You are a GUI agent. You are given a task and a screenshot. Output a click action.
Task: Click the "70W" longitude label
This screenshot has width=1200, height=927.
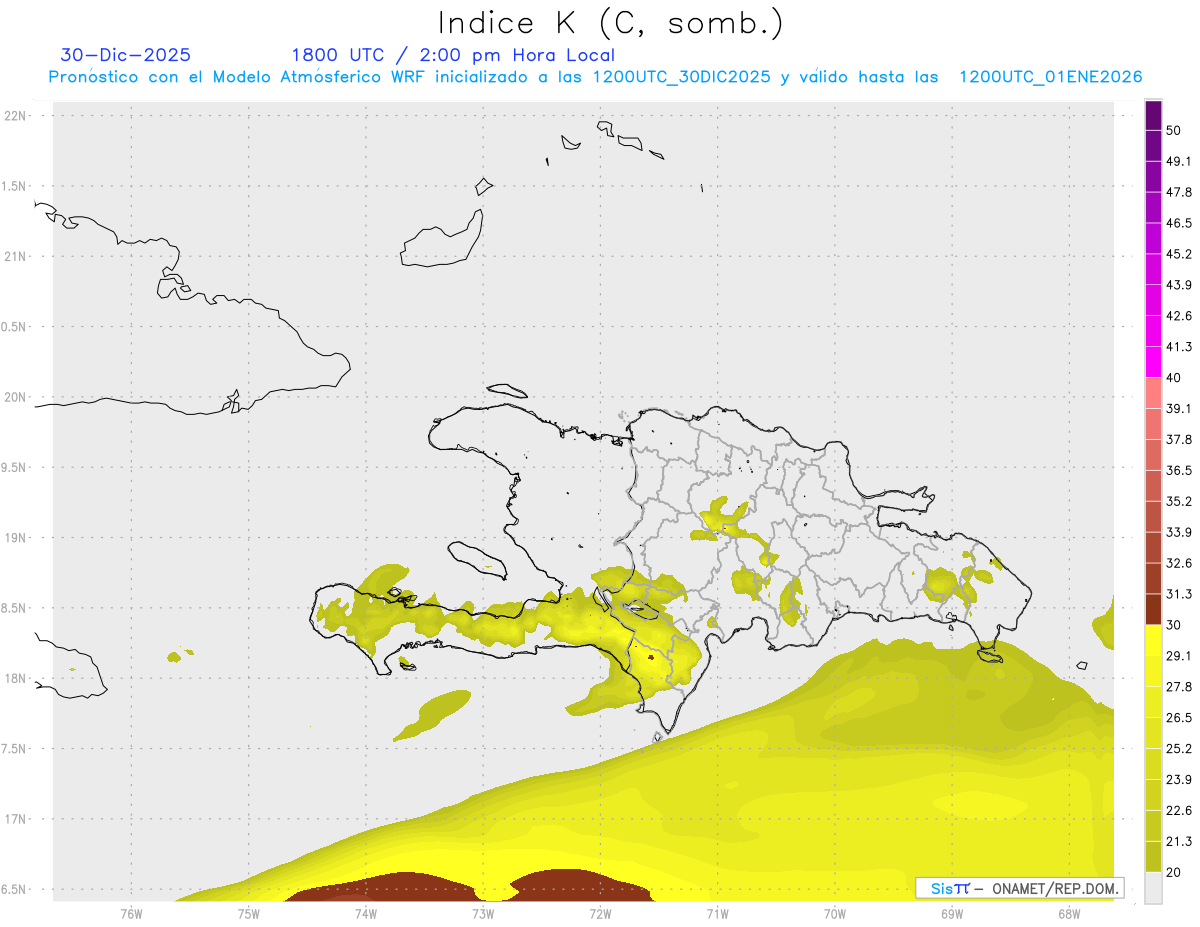[835, 913]
